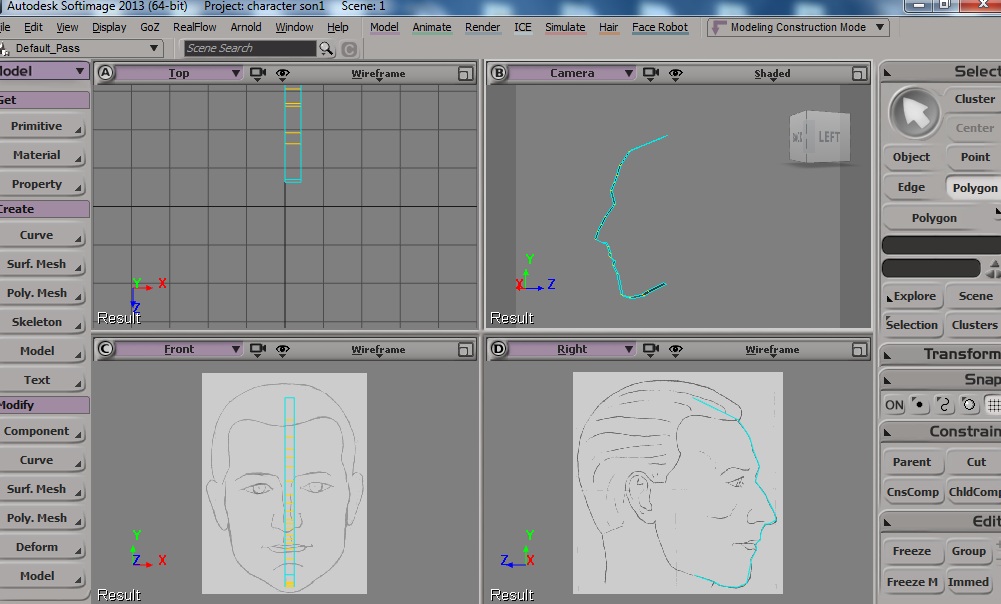This screenshot has width=1001, height=604.
Task: Click the LEFT view cube
Action: tap(820, 137)
